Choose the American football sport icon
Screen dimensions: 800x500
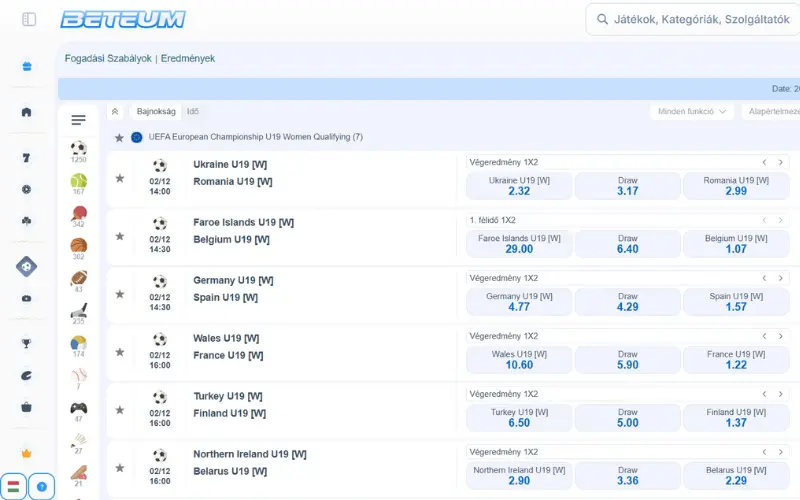tap(78, 279)
